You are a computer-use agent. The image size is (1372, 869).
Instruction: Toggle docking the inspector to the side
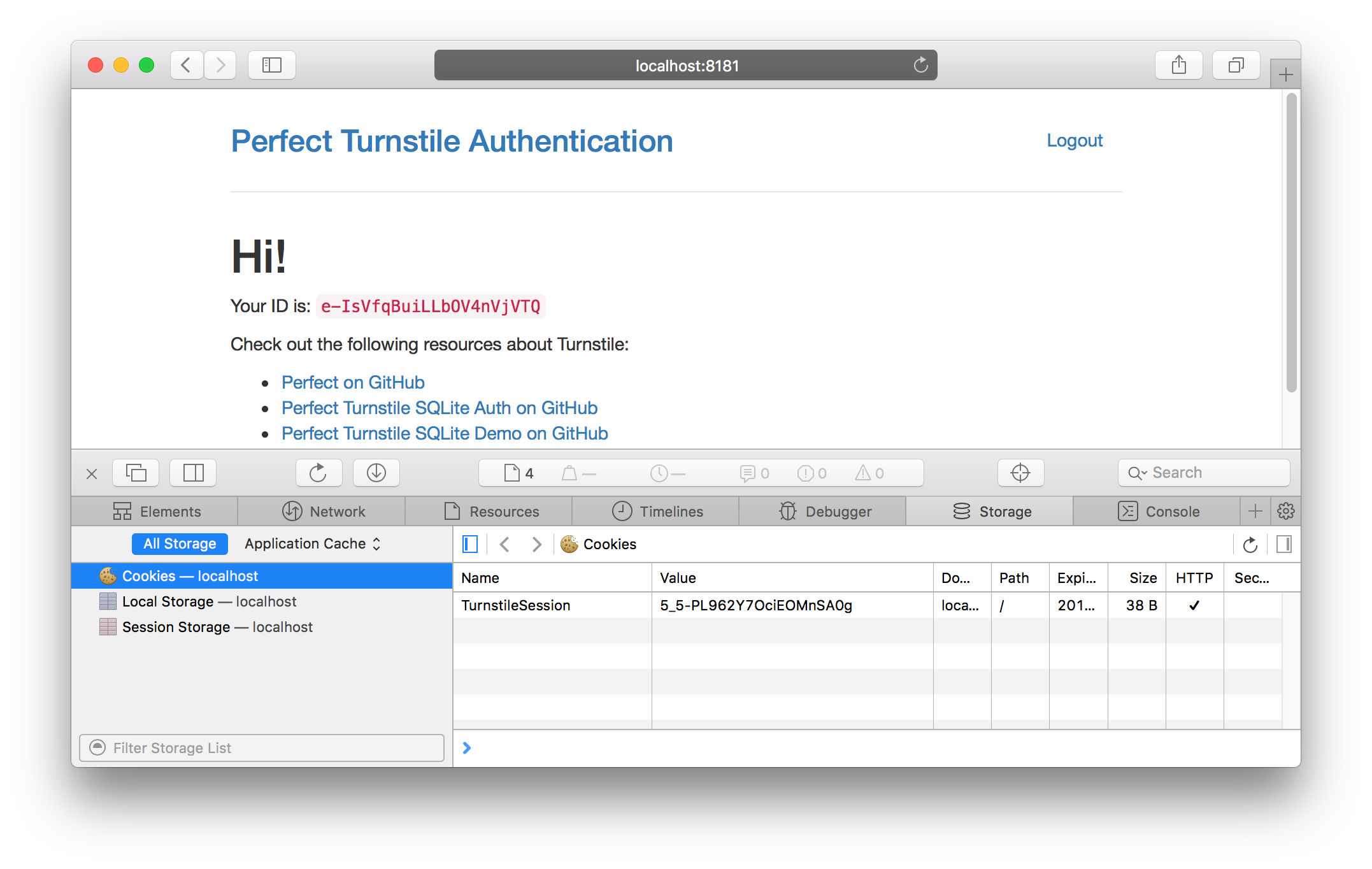pyautogui.click(x=192, y=473)
